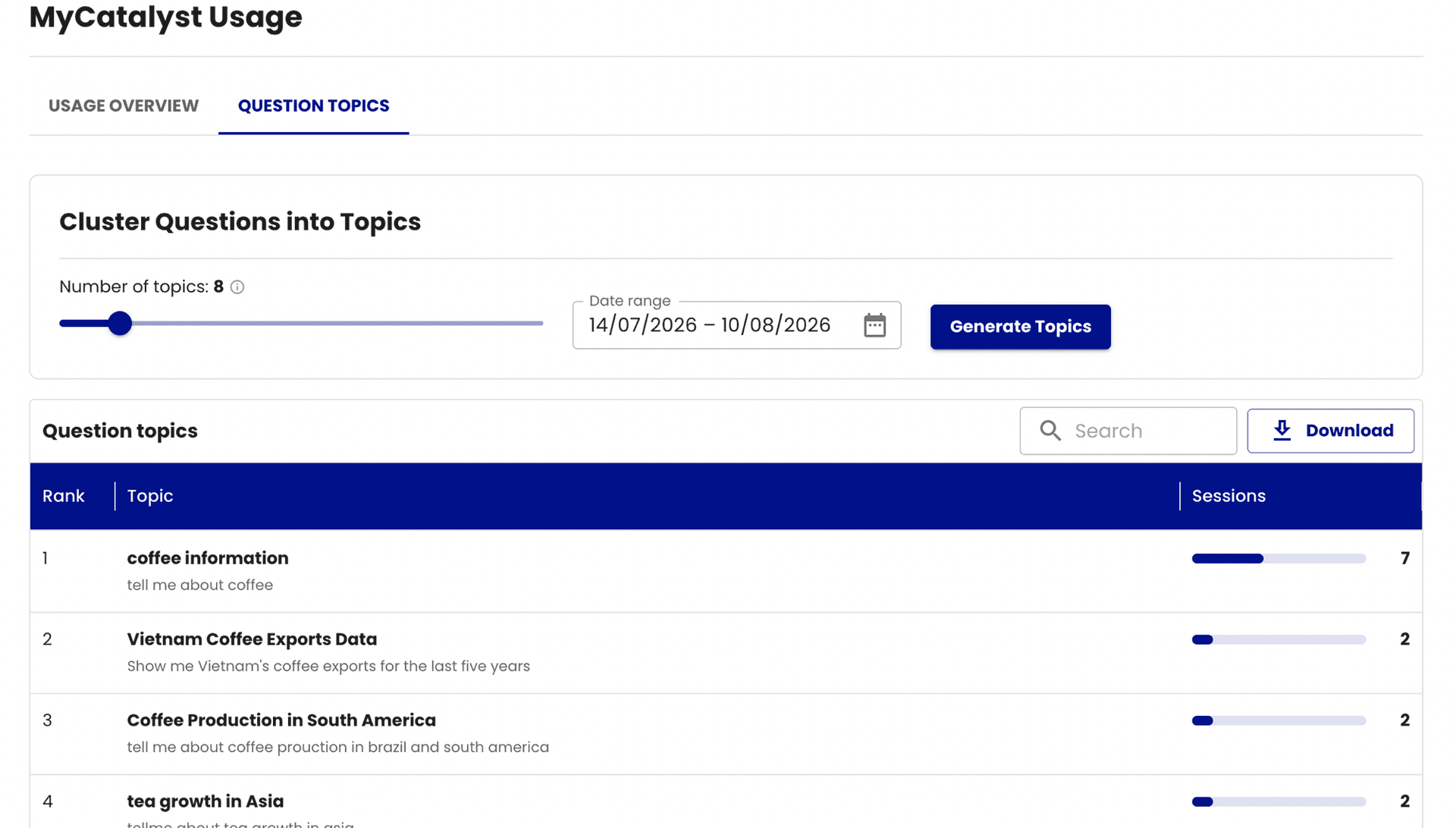The image size is (1456, 828).
Task: Select the coffee information topic
Action: pyautogui.click(x=208, y=558)
